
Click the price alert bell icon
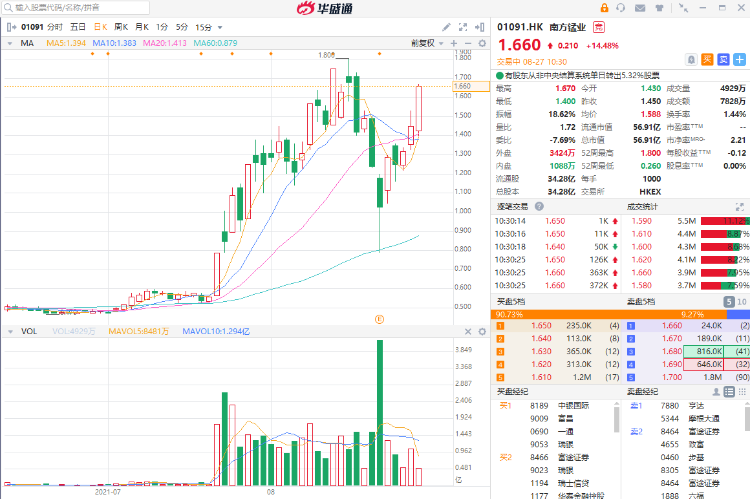click(691, 60)
